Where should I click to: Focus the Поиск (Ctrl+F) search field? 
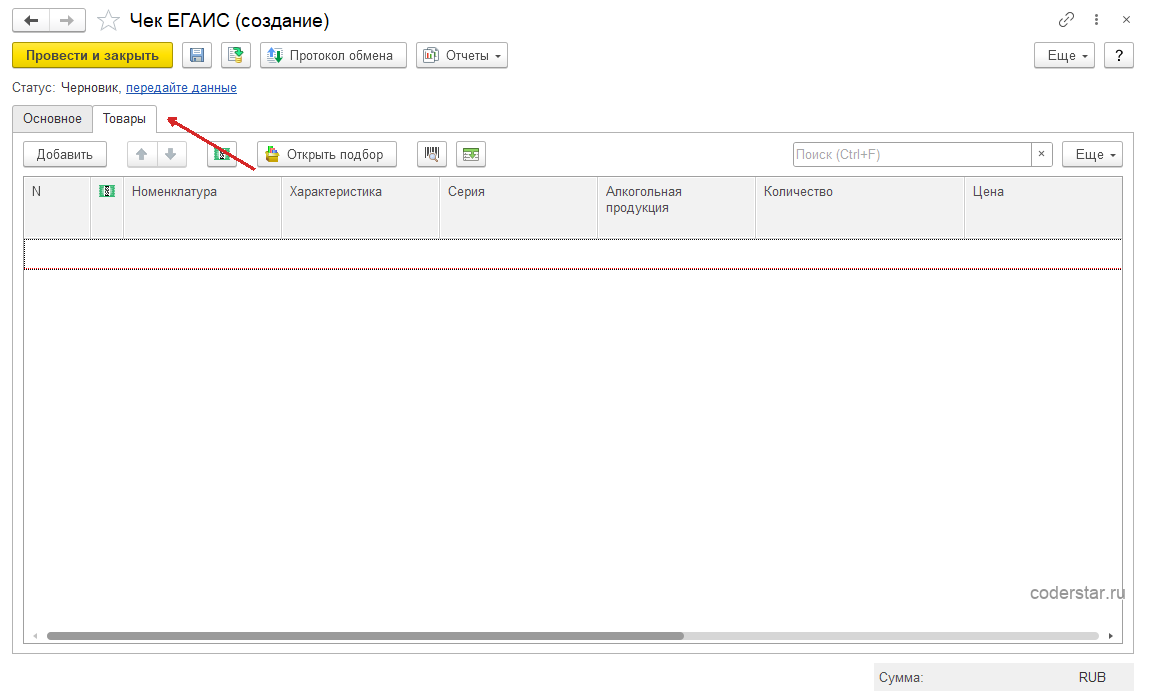point(912,154)
